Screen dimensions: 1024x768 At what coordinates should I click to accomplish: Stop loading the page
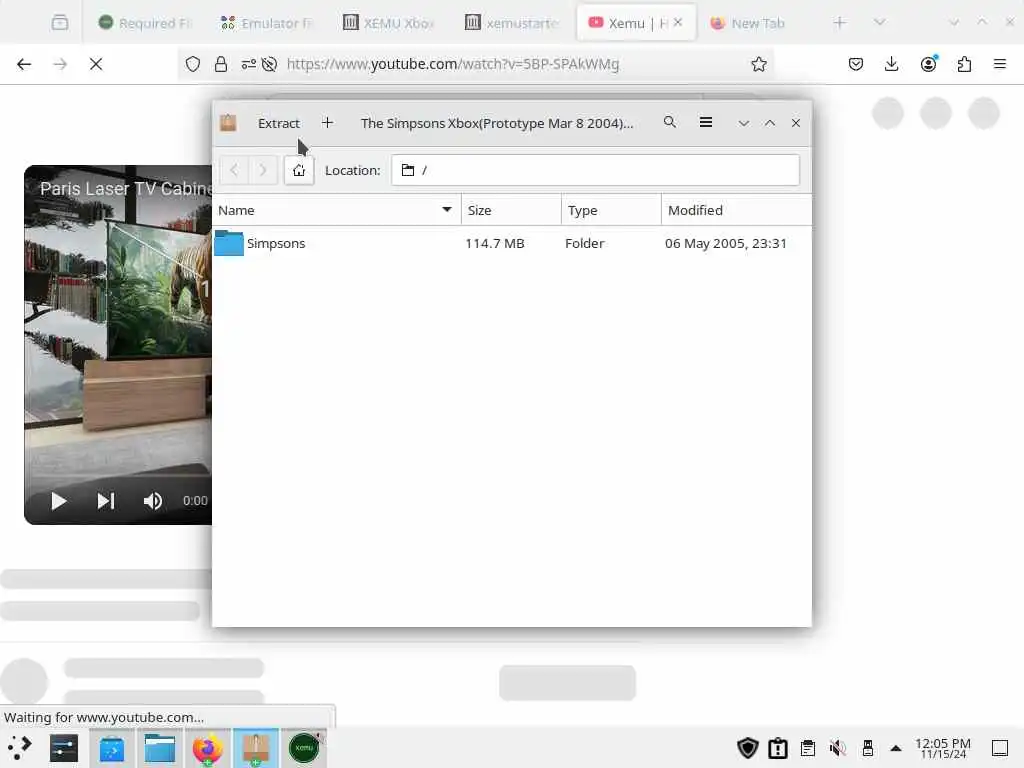(x=96, y=64)
